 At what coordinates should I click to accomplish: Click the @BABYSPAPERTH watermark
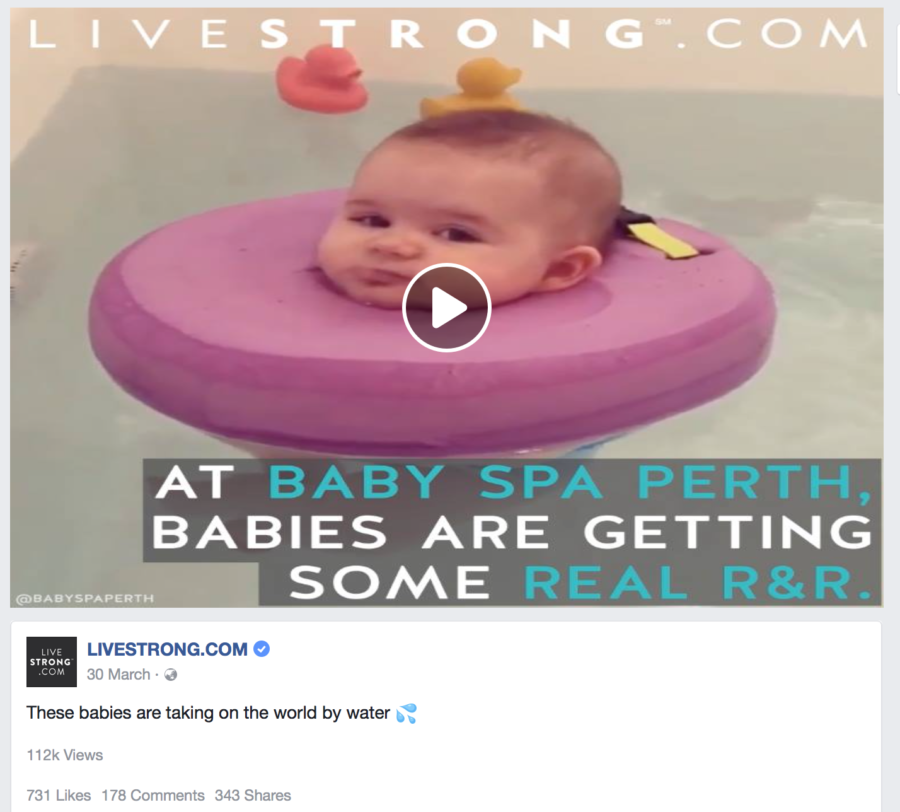(85, 599)
